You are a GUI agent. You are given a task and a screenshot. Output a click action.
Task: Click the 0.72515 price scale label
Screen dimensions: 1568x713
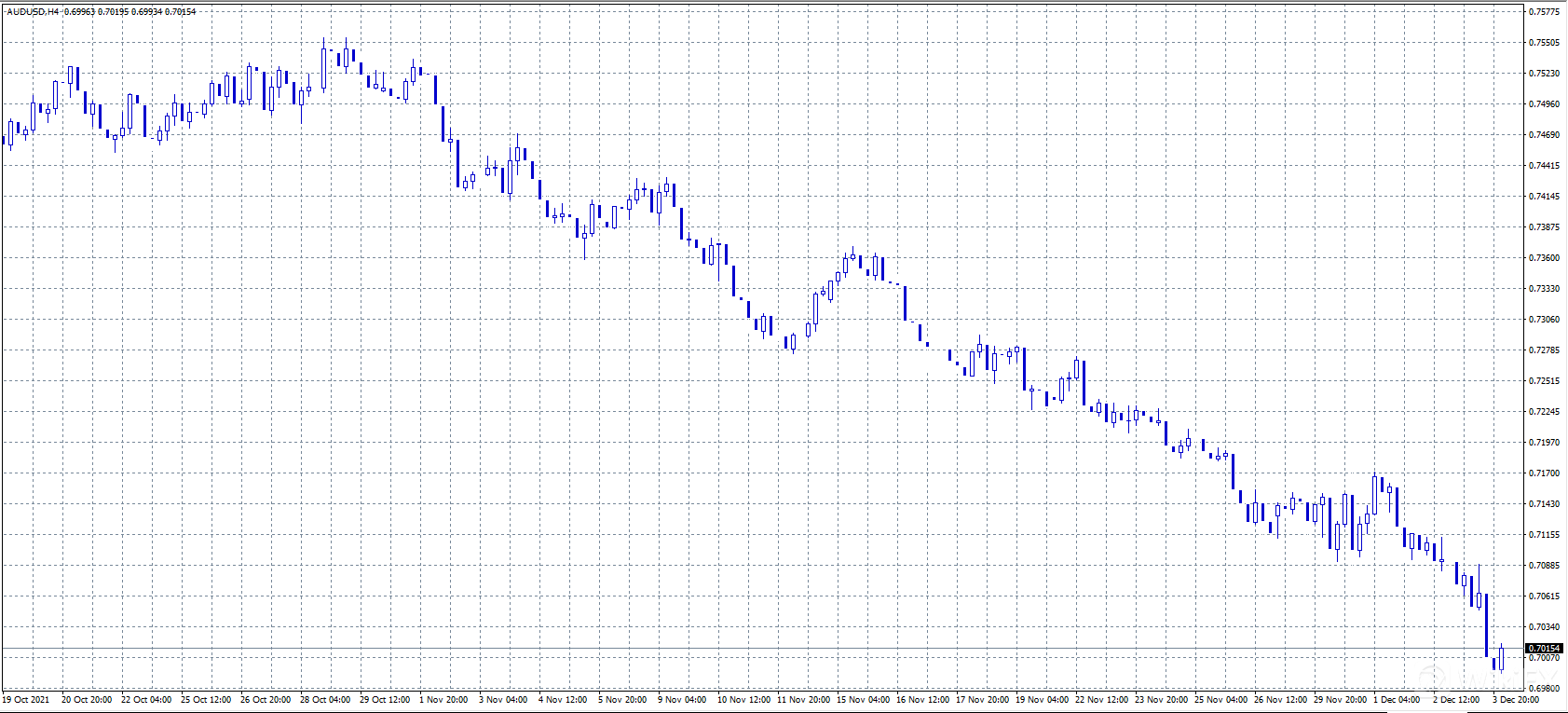point(1544,381)
